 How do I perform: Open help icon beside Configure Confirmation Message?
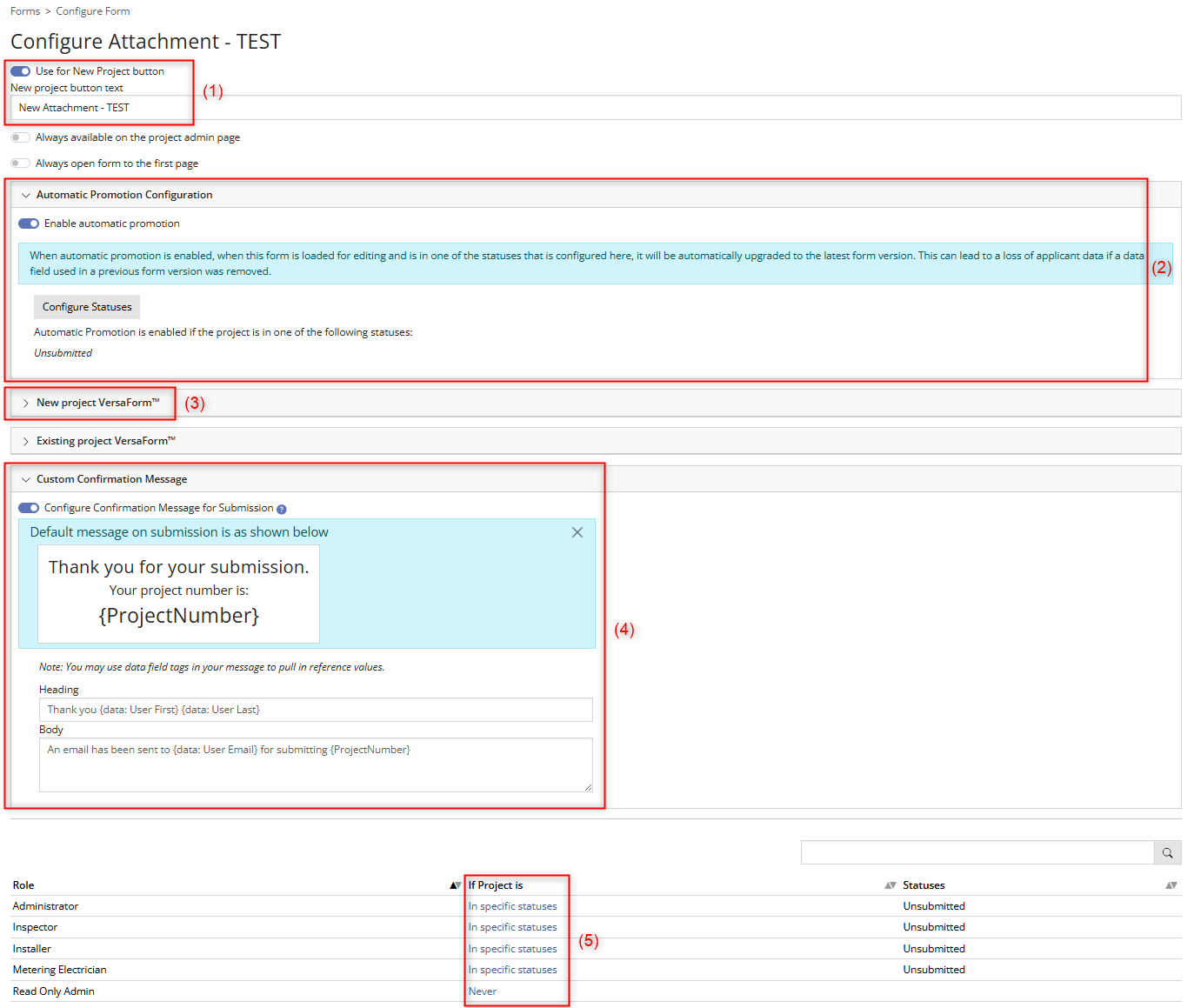click(x=283, y=508)
